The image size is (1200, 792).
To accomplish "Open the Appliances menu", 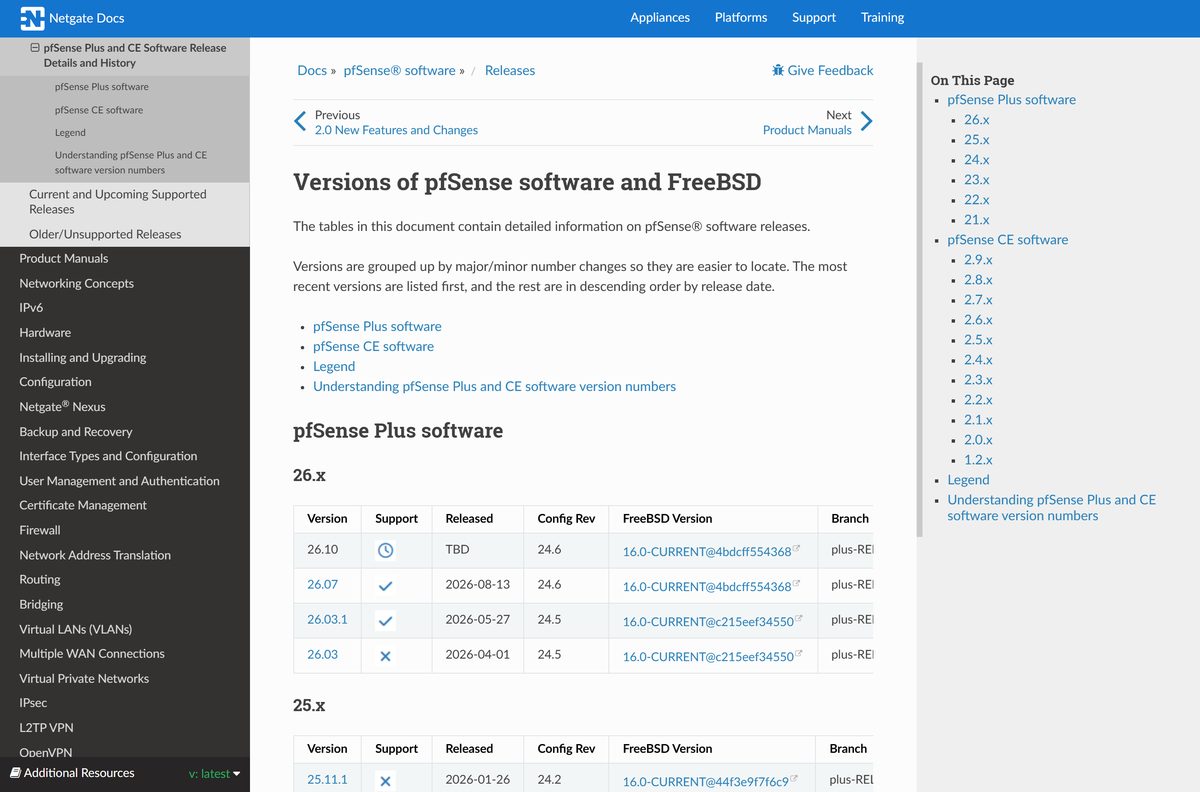I will 660,17.
